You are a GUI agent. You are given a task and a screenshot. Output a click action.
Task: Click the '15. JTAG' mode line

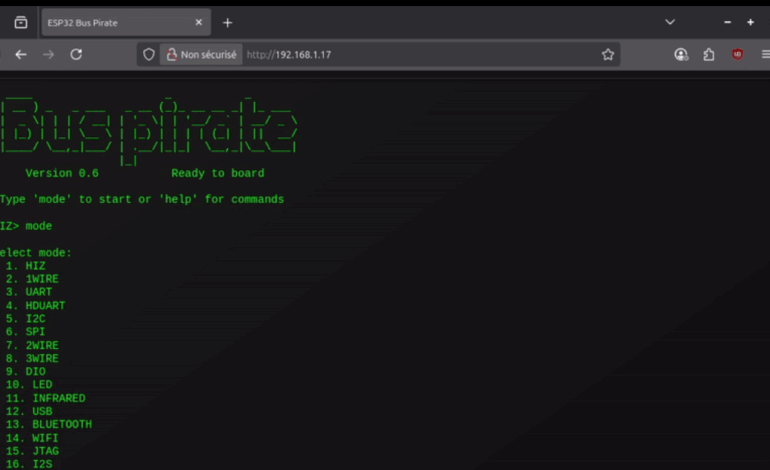[x=32, y=451]
